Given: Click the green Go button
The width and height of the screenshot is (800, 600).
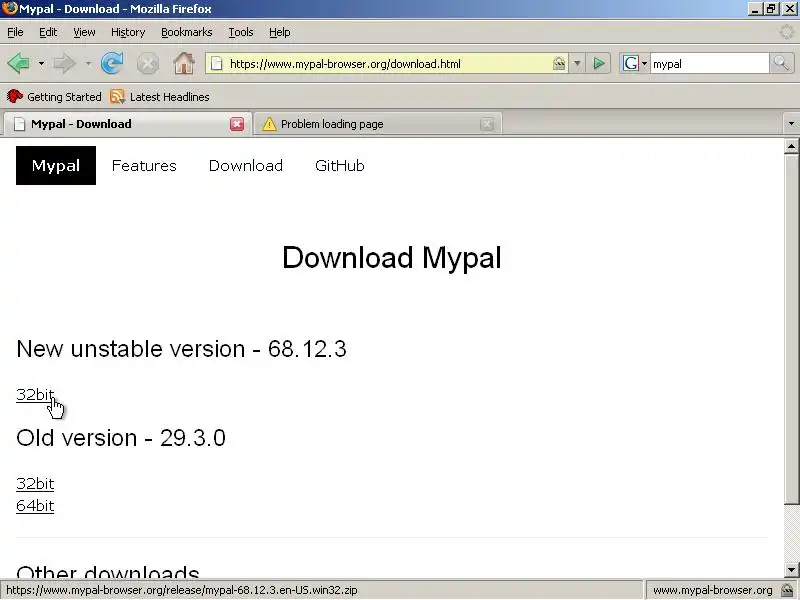Looking at the screenshot, I should tap(599, 64).
